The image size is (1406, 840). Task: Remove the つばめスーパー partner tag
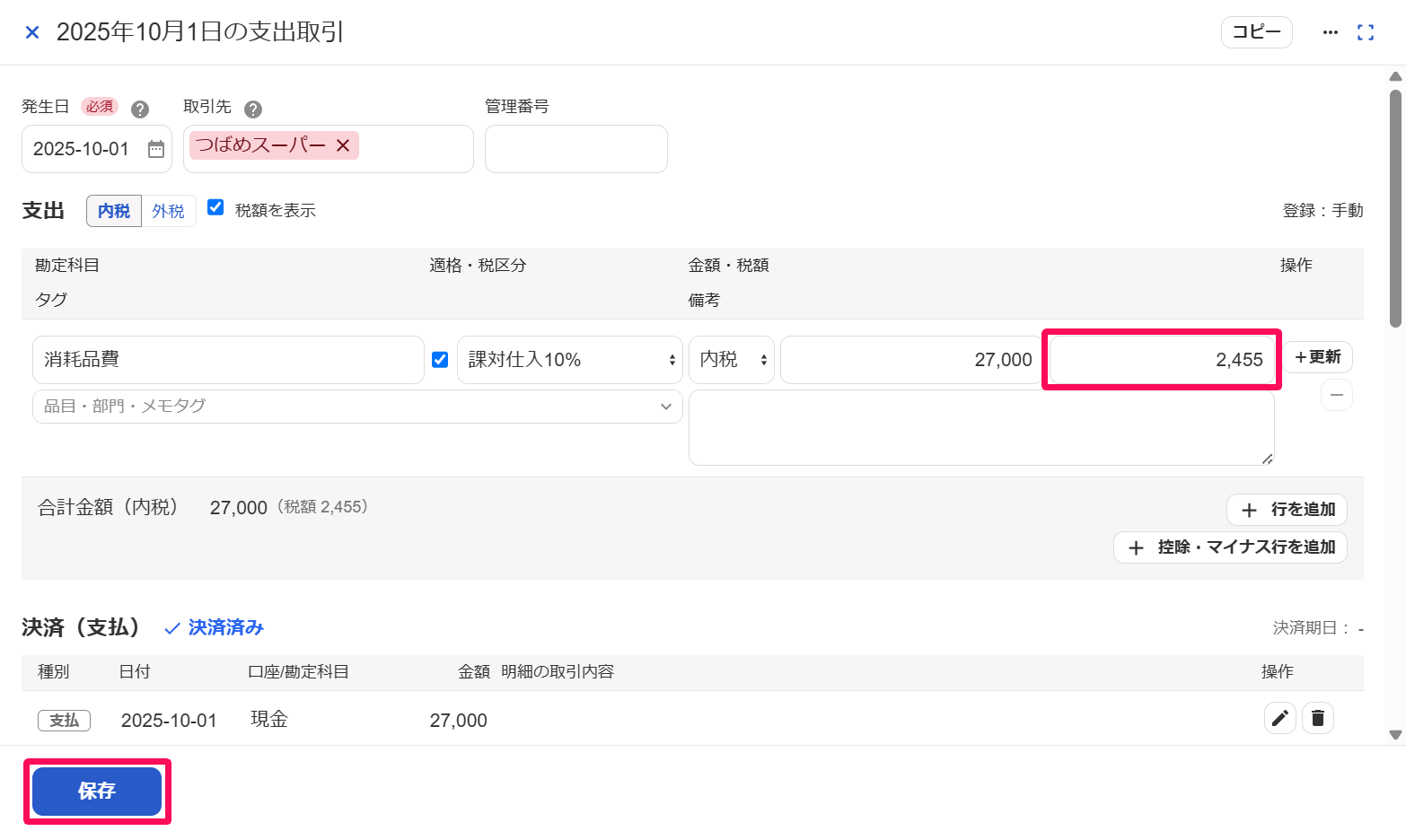tap(343, 145)
